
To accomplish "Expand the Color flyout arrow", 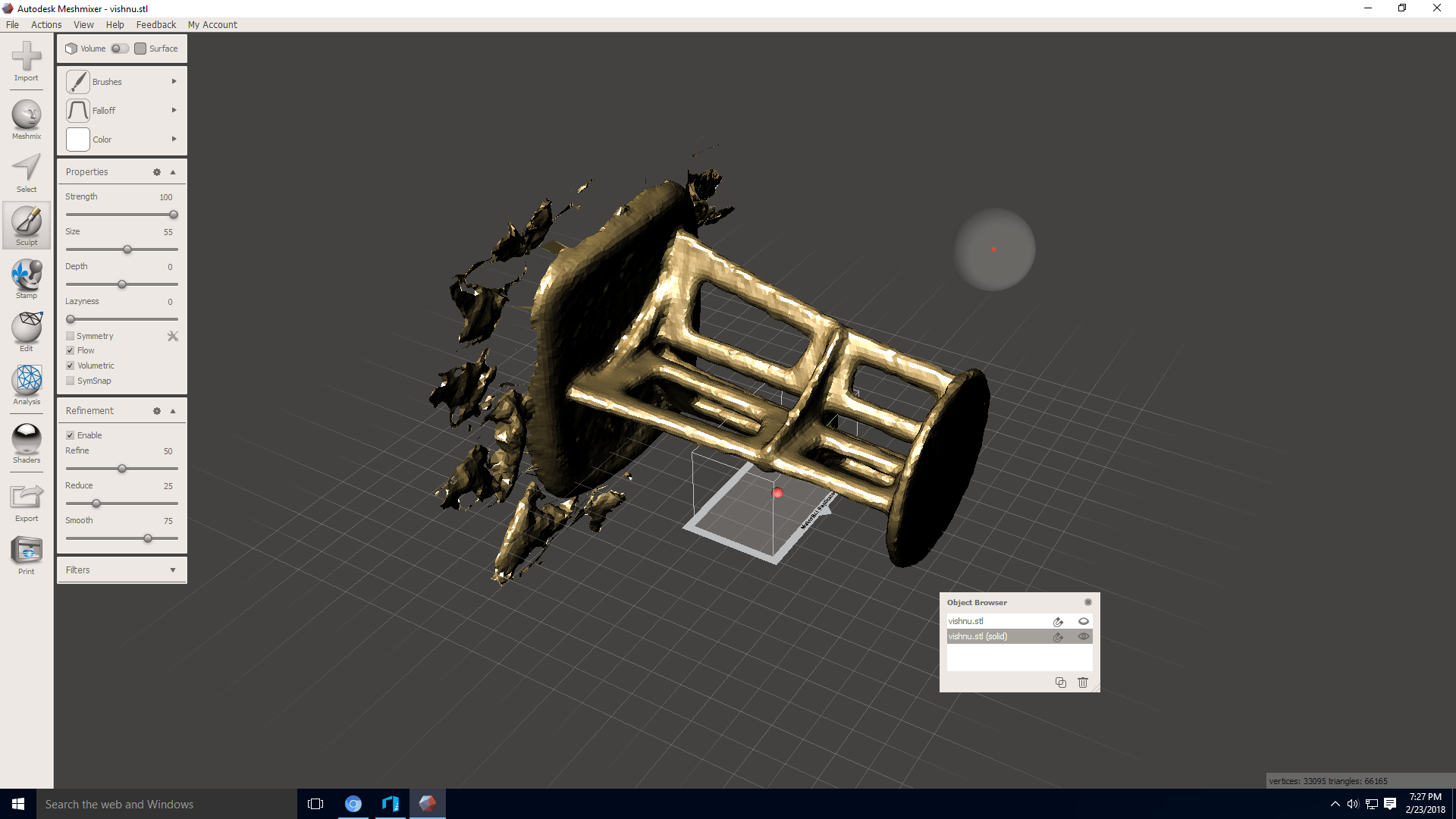I will [x=174, y=139].
